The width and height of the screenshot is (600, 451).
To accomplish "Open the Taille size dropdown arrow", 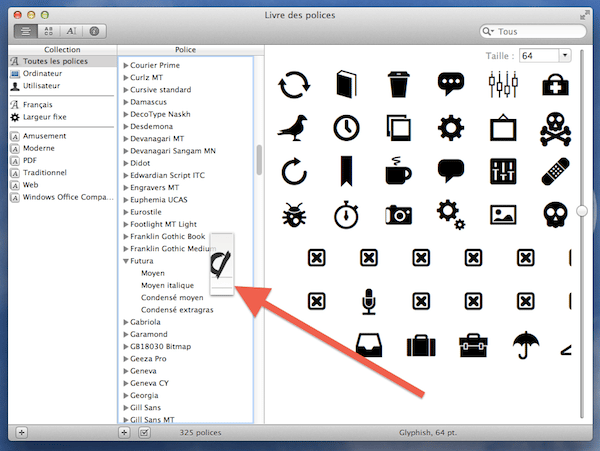I will [x=565, y=56].
